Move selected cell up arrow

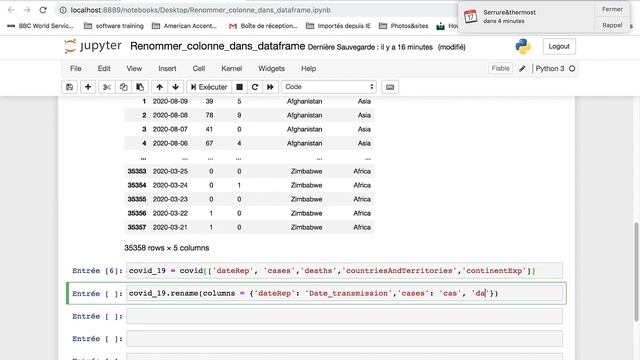(x=160, y=87)
